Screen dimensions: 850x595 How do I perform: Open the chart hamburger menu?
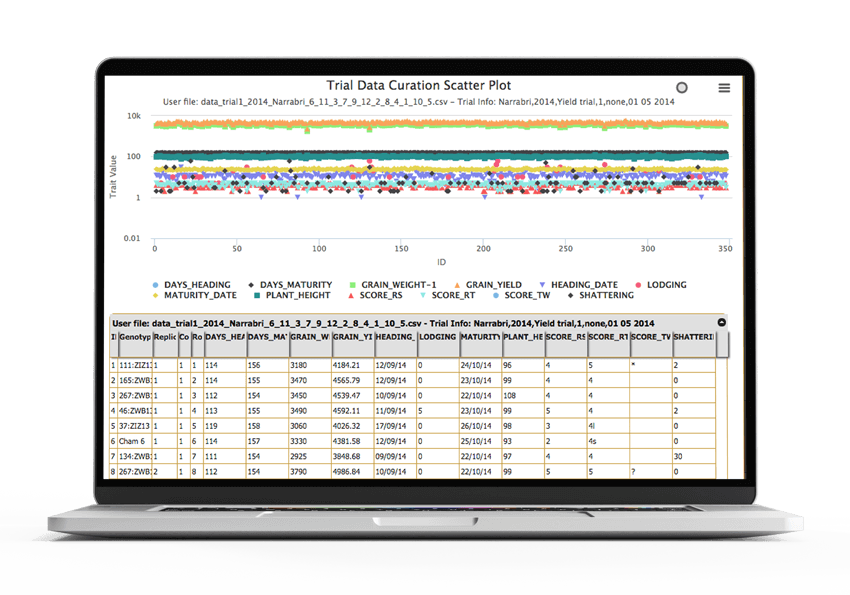[x=724, y=87]
